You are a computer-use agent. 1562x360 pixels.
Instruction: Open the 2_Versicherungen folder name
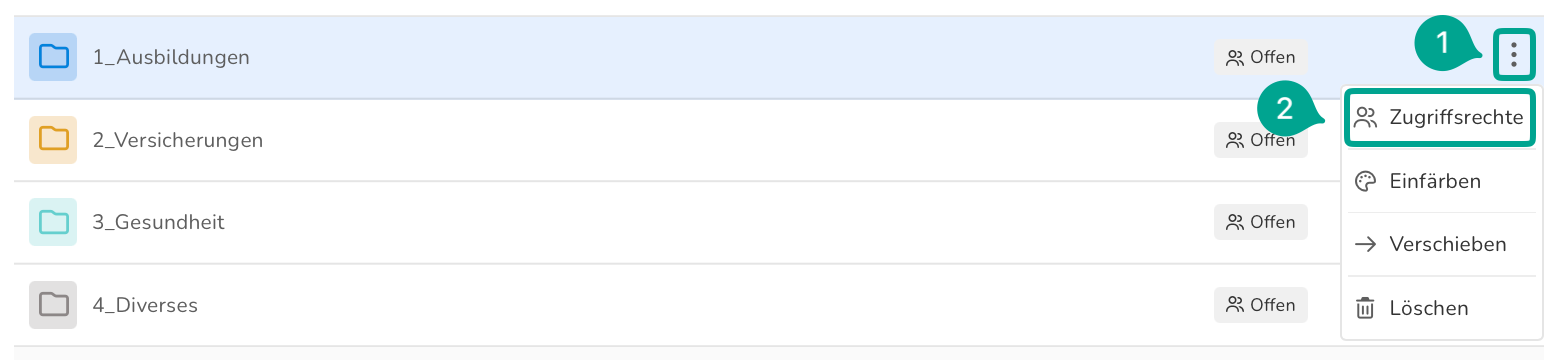pos(178,140)
